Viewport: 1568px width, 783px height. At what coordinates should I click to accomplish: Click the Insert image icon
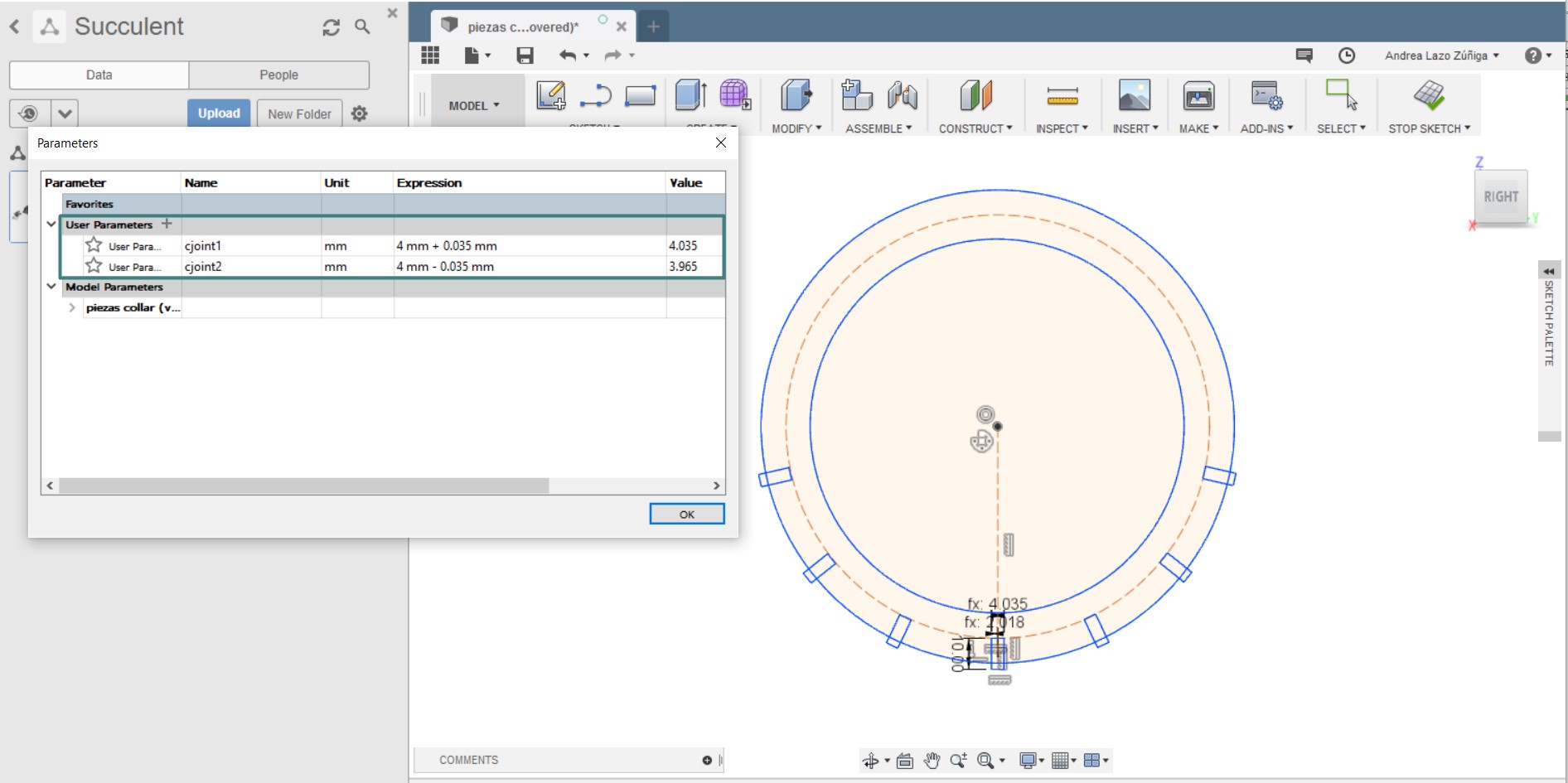point(1134,95)
